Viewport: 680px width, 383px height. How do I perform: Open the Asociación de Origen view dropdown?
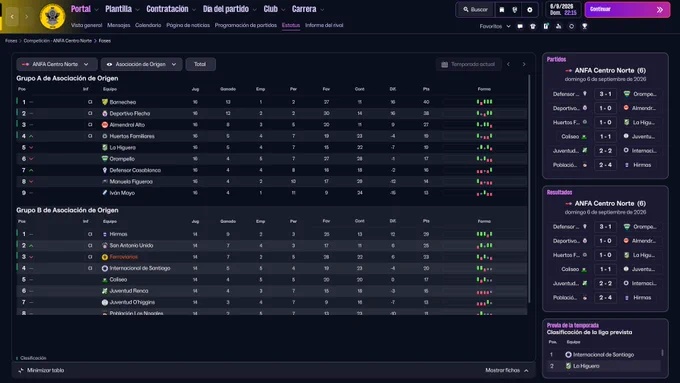point(141,64)
